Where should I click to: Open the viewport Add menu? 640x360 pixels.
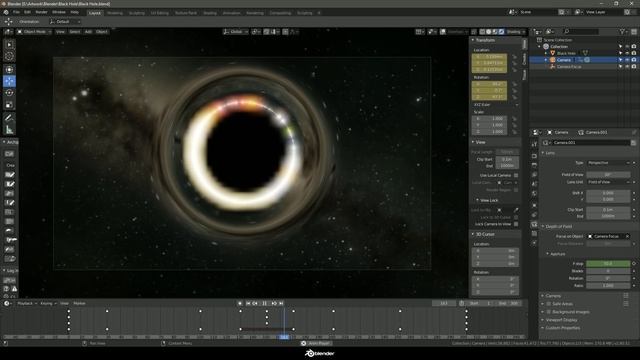(88, 31)
